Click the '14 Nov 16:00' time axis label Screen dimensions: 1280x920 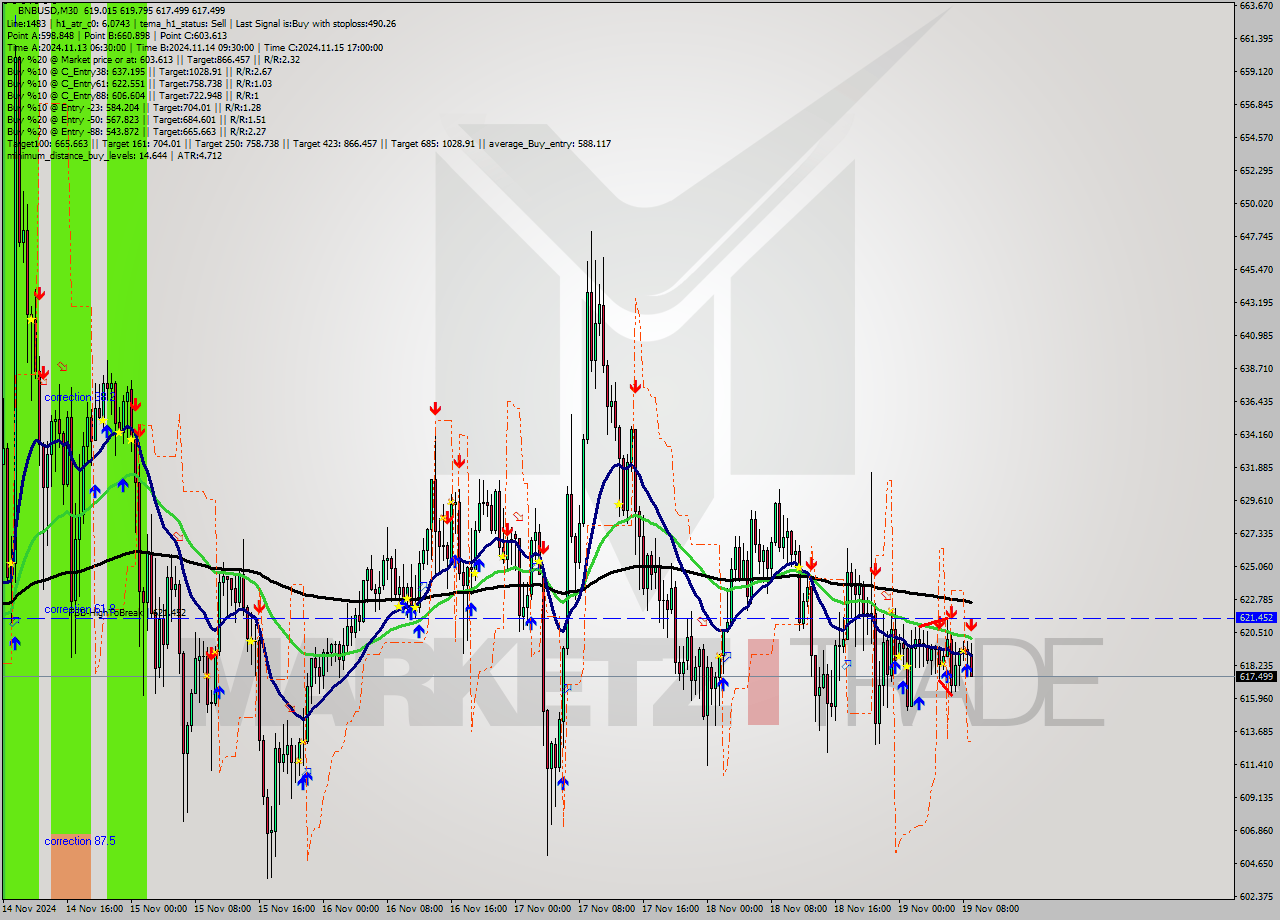coord(94,909)
